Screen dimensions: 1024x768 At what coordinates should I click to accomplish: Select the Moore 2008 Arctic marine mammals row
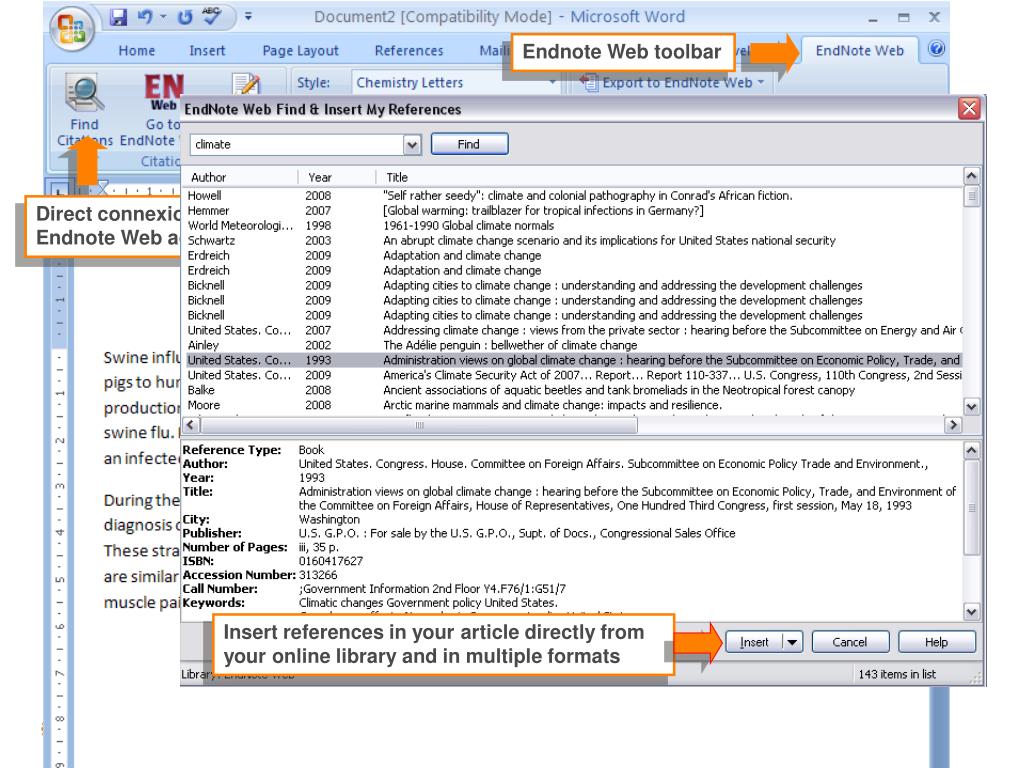point(573,405)
